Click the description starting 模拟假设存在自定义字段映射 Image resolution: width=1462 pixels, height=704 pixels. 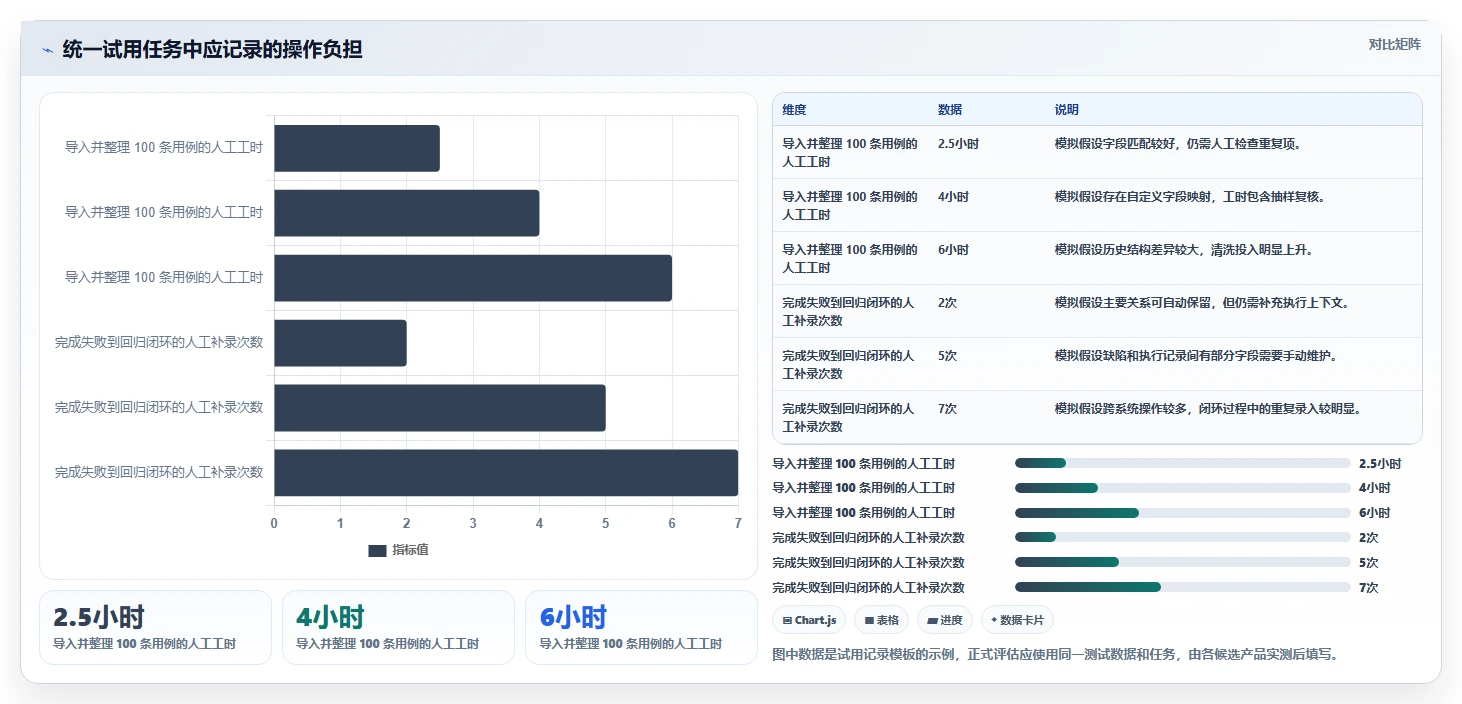pyautogui.click(x=1190, y=197)
